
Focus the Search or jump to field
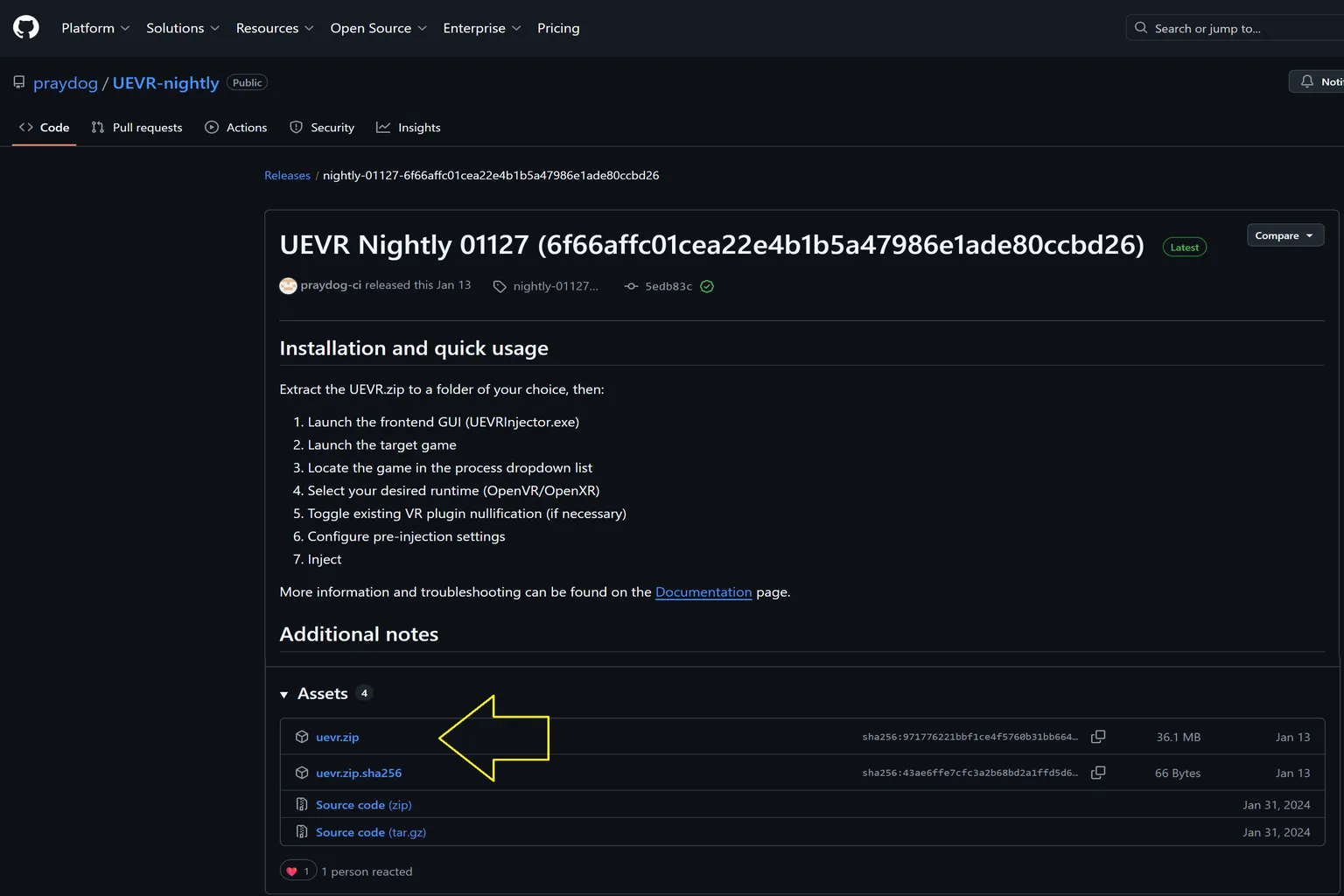point(1235,28)
